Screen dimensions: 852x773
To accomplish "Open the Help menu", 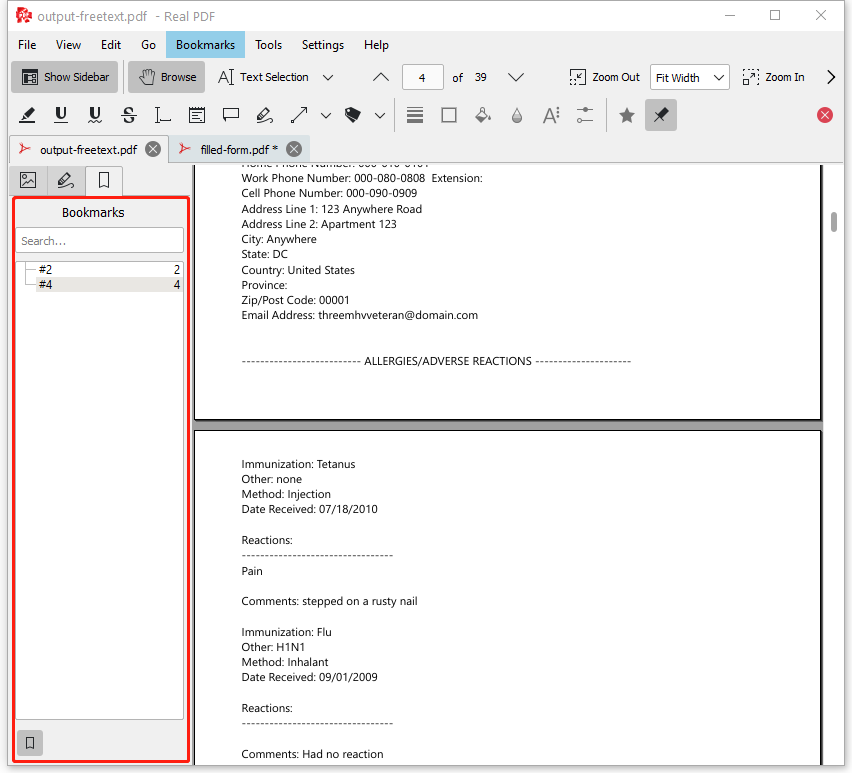I will 376,45.
